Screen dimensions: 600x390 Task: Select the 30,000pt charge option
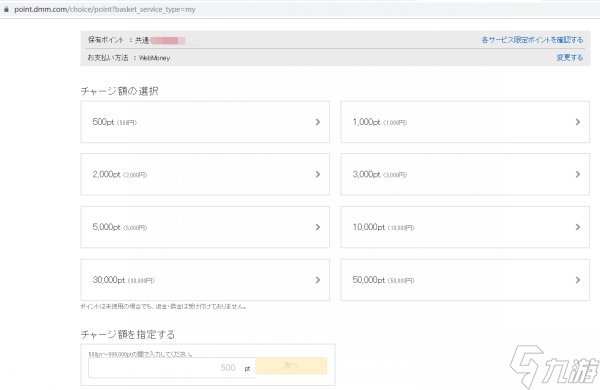click(205, 280)
